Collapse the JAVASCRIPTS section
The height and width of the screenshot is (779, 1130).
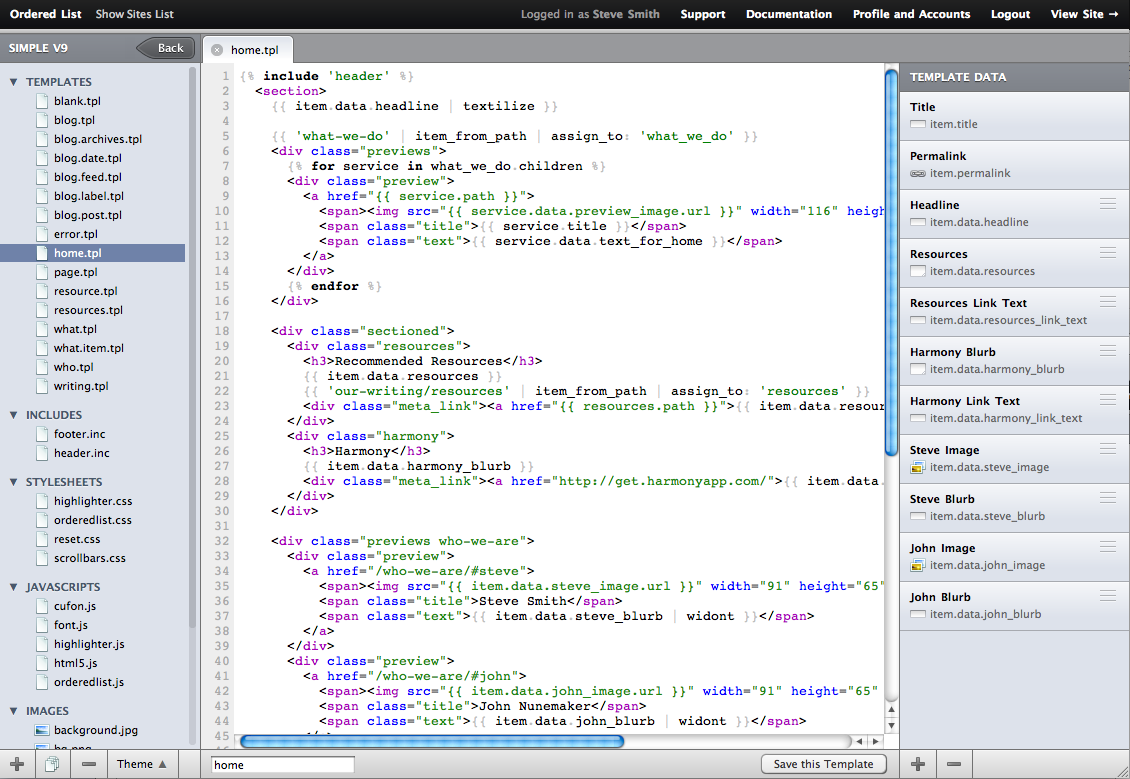pyautogui.click(x=14, y=587)
